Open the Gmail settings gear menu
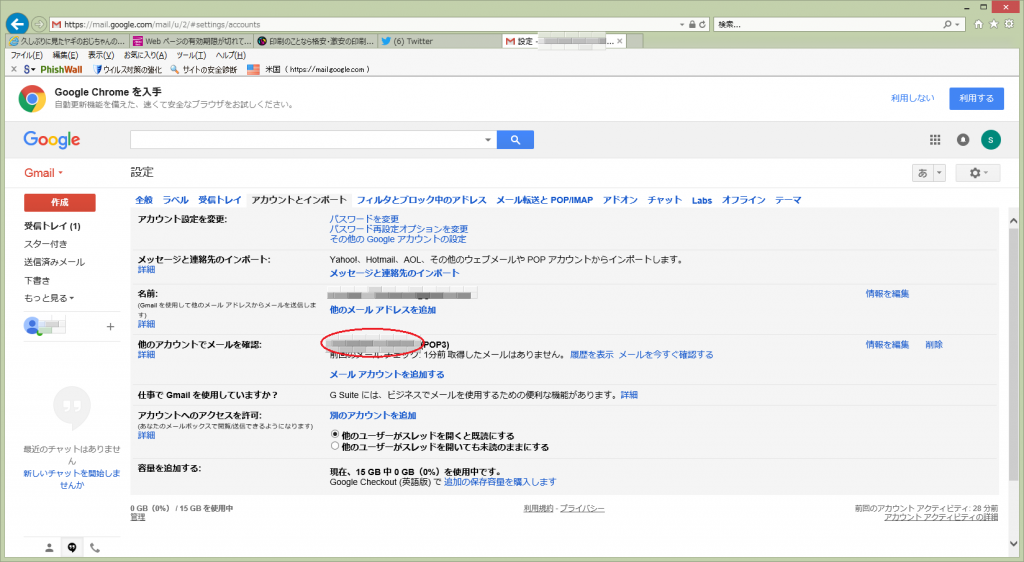This screenshot has height=562, width=1024. point(978,173)
